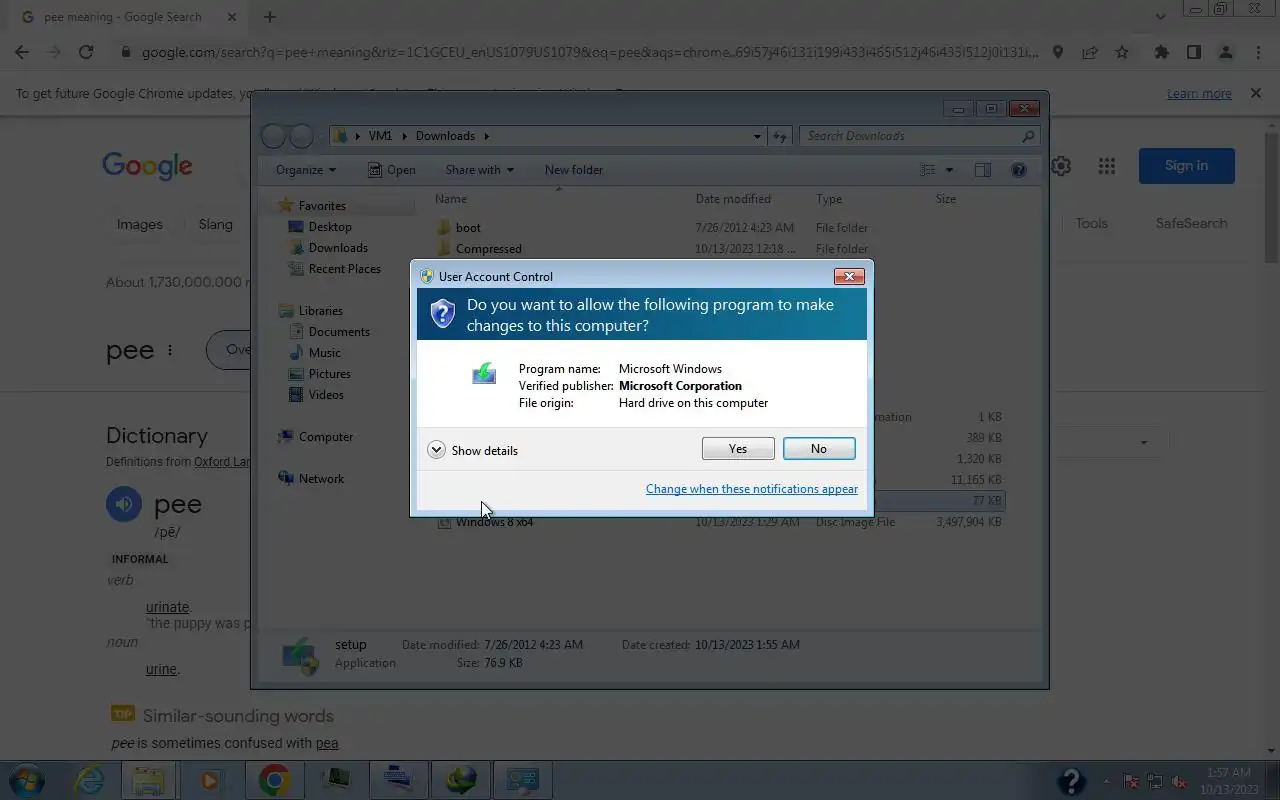Click Open button in Explorer toolbar
The height and width of the screenshot is (800, 1280).
392,170
